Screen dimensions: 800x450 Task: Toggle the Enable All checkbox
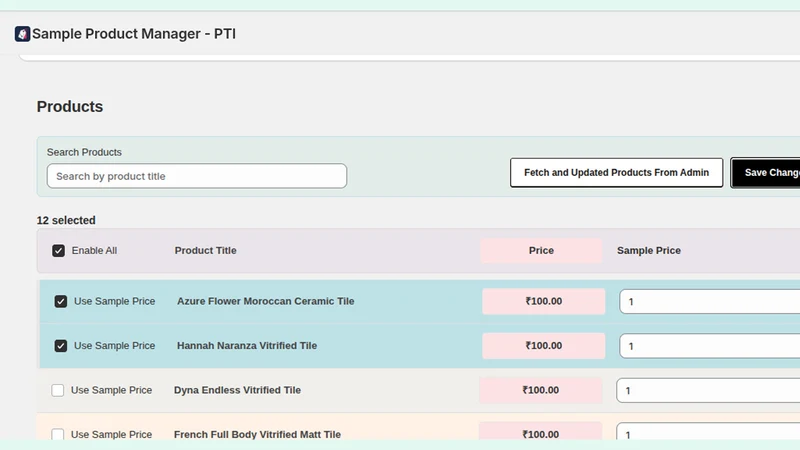[x=58, y=251]
